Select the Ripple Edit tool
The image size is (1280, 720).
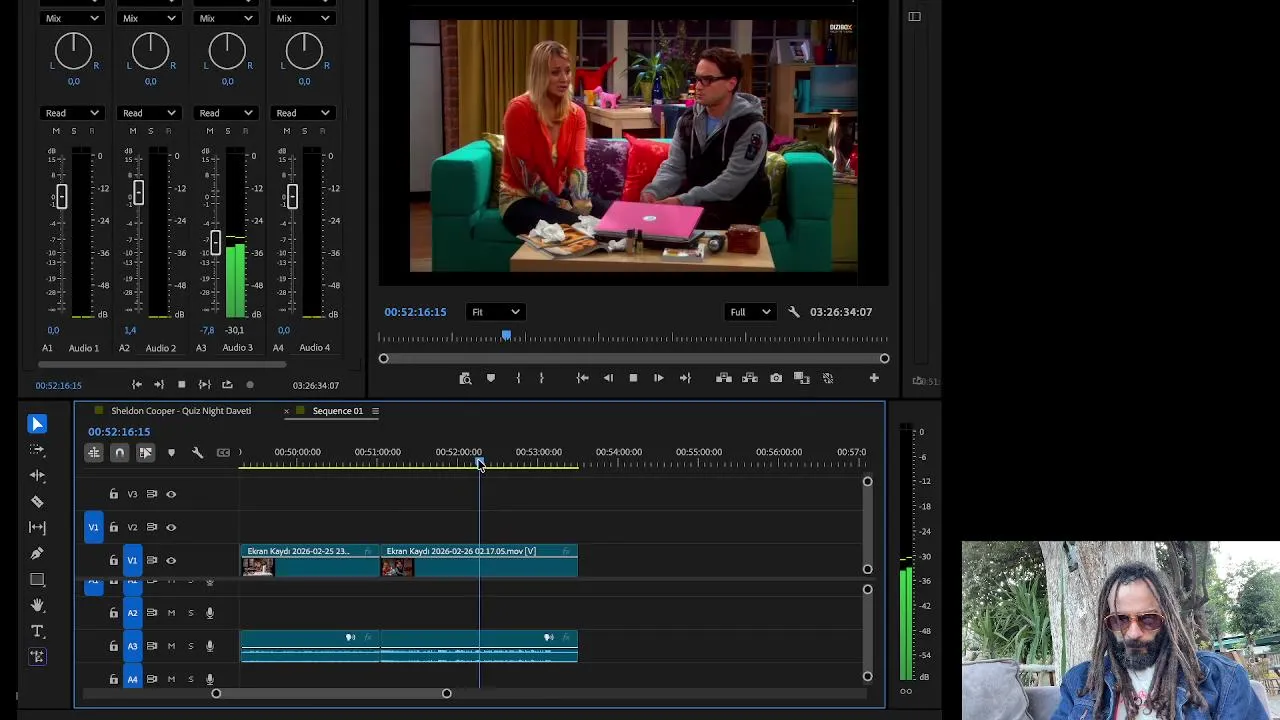tap(37, 476)
